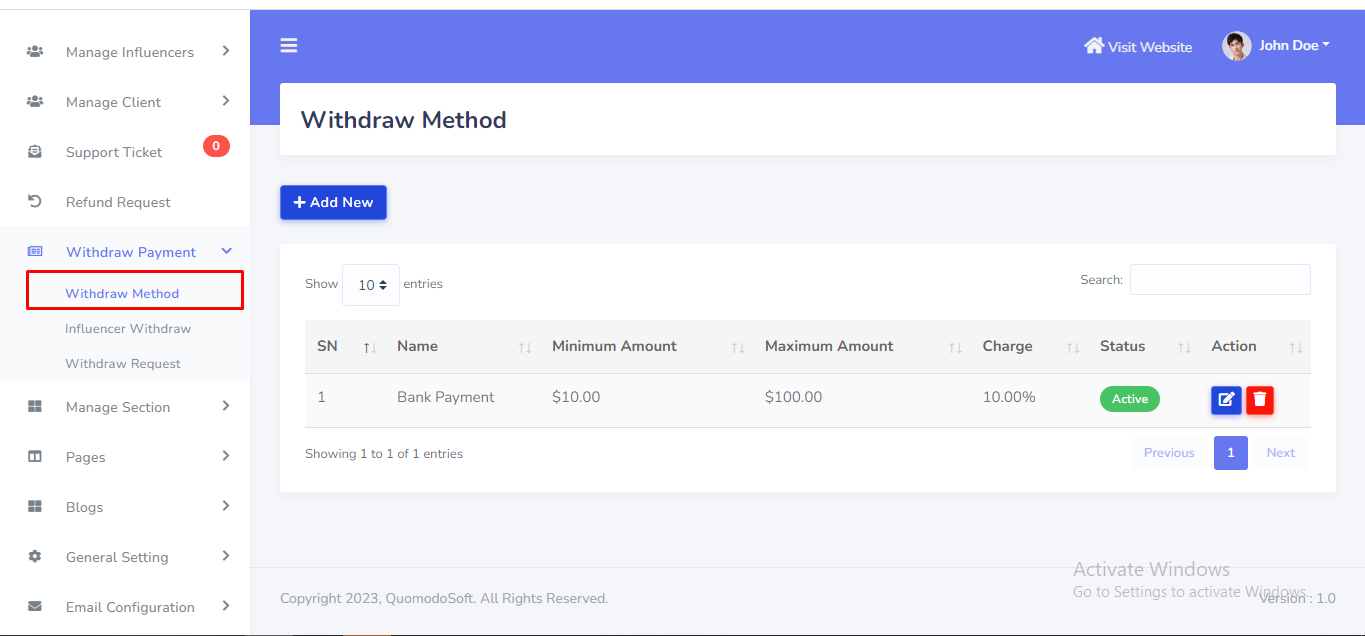This screenshot has width=1365, height=636.
Task: Click the Add New button
Action: [333, 202]
